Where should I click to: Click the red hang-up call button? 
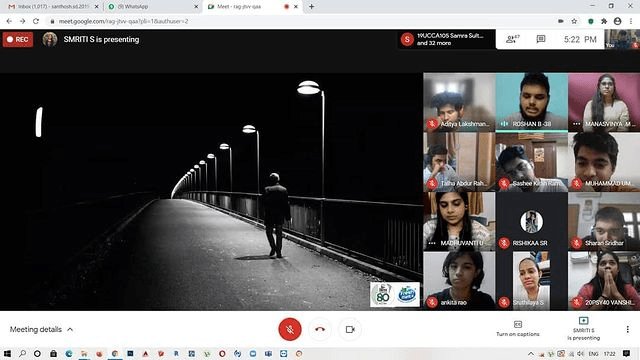(x=320, y=329)
